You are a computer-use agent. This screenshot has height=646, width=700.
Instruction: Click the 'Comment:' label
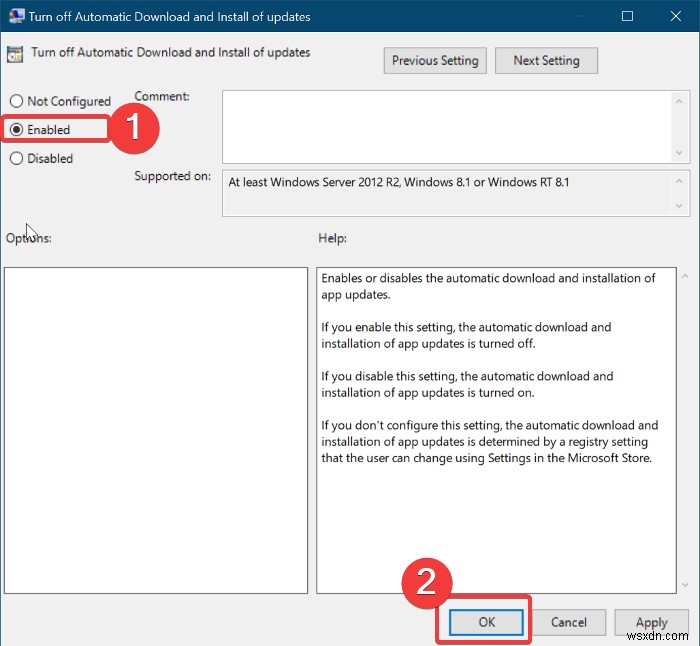[162, 96]
